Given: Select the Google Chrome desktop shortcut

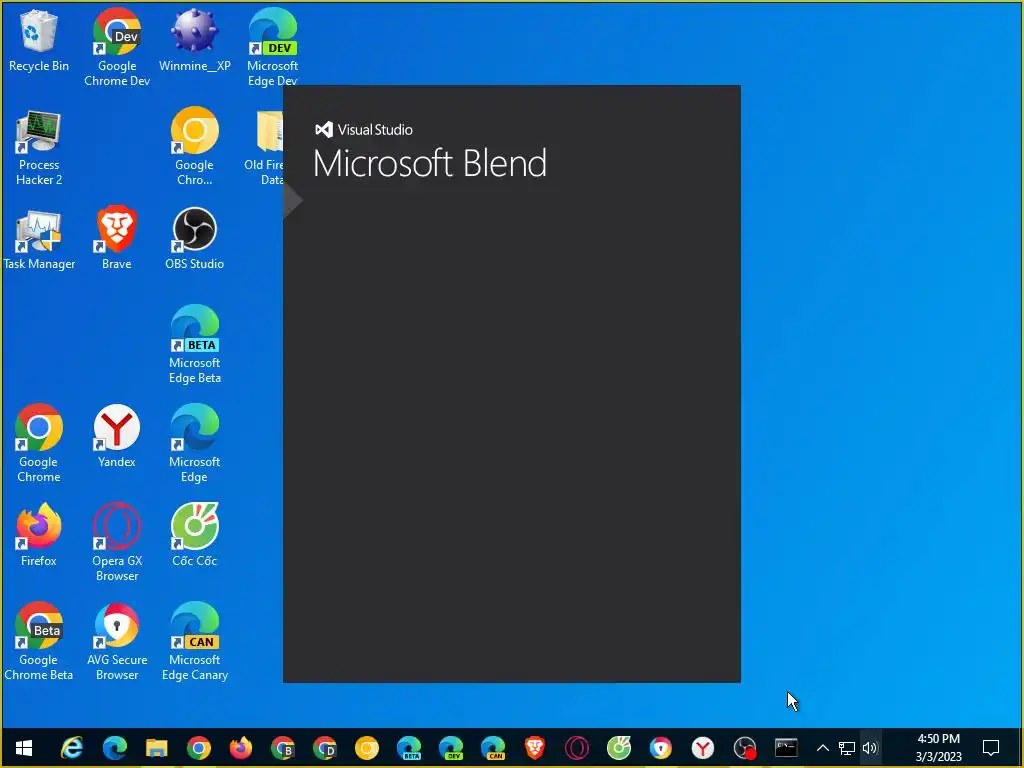Looking at the screenshot, I should point(39,443).
